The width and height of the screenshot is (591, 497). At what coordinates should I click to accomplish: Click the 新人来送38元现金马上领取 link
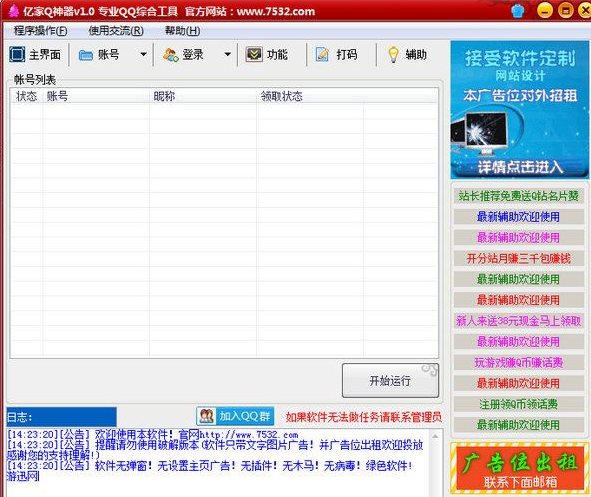518,321
